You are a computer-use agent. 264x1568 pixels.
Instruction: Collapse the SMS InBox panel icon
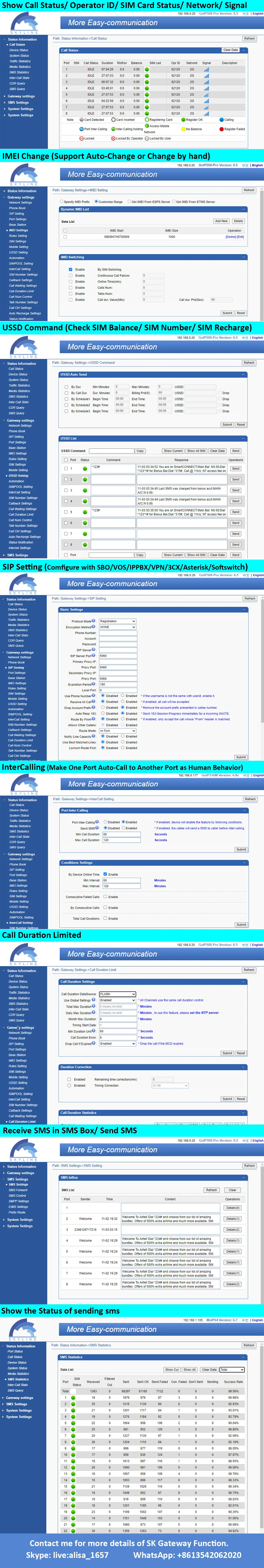[244, 1177]
